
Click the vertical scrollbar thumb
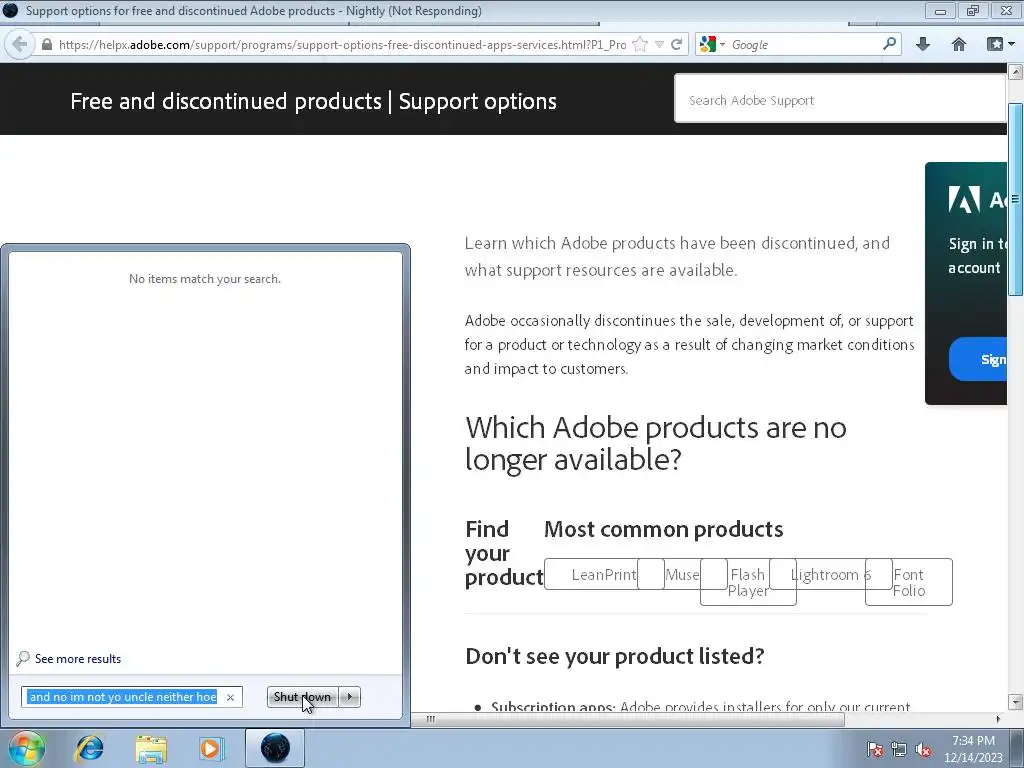tap(1016, 199)
